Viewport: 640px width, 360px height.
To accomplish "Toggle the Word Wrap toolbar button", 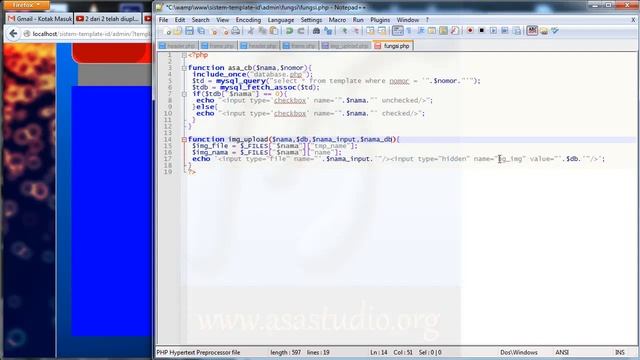I will [397, 31].
